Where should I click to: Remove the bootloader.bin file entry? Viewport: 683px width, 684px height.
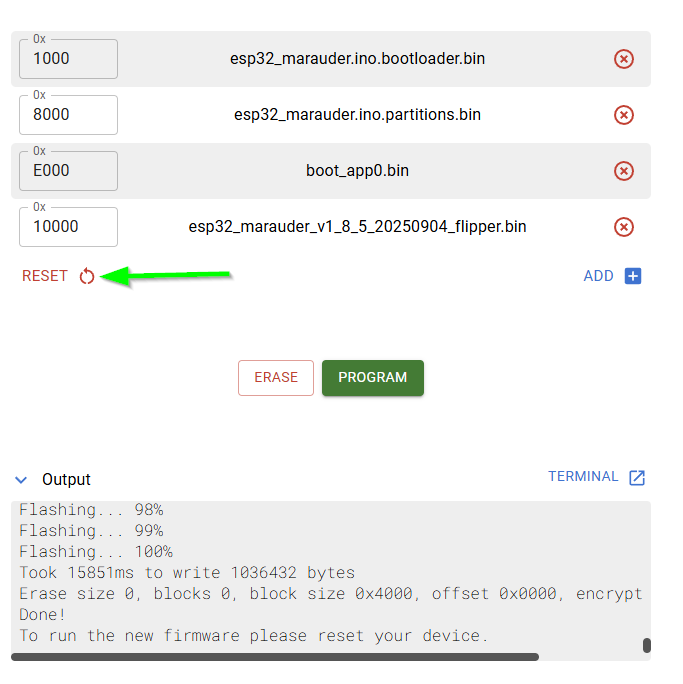pos(623,59)
